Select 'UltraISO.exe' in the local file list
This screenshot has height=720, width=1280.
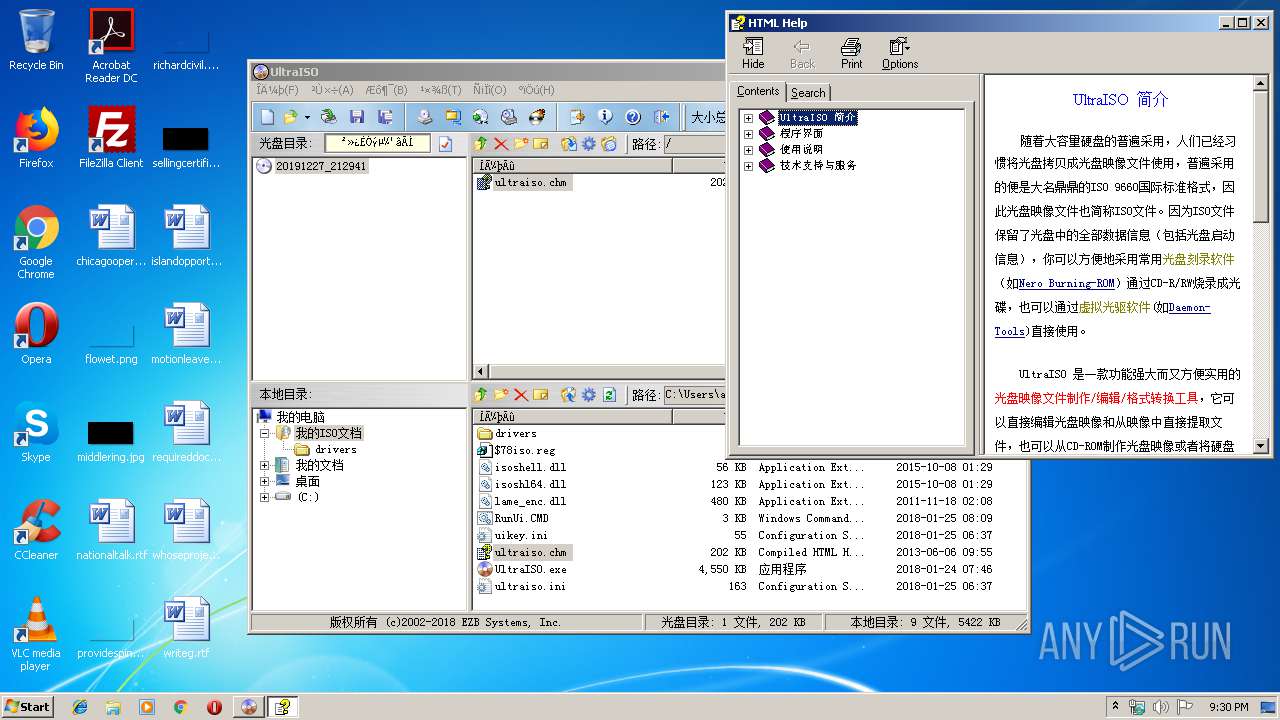point(530,569)
